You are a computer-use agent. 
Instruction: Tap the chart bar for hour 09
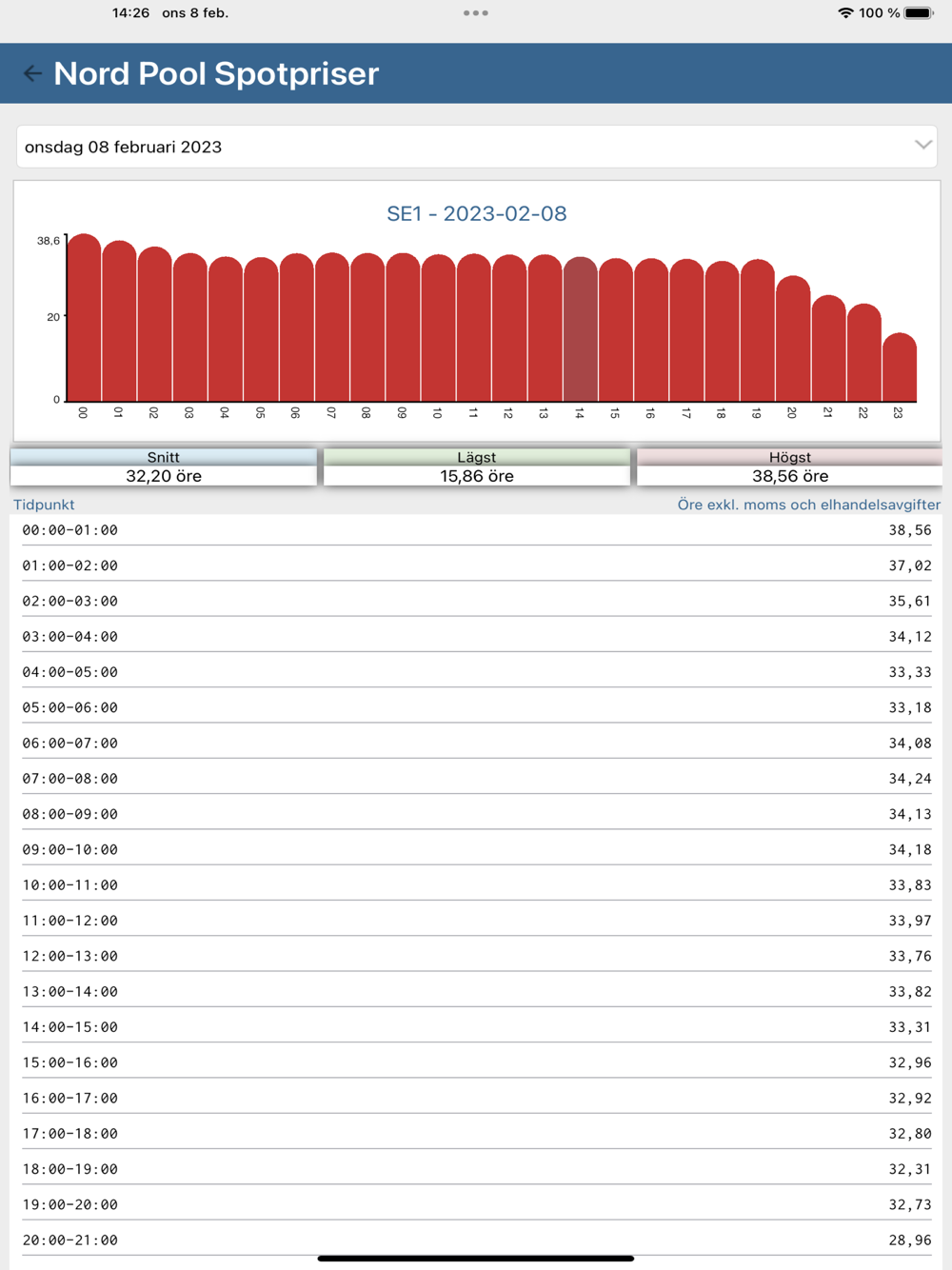point(403,327)
